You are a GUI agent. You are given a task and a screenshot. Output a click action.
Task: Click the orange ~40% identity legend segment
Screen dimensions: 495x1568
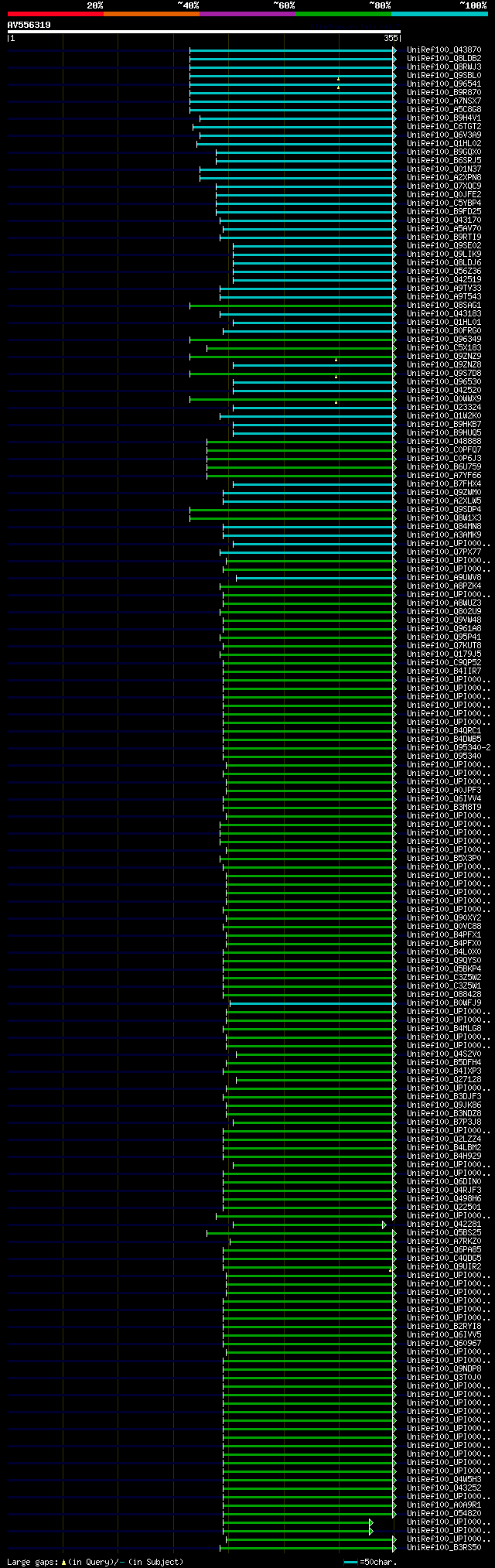click(152, 14)
